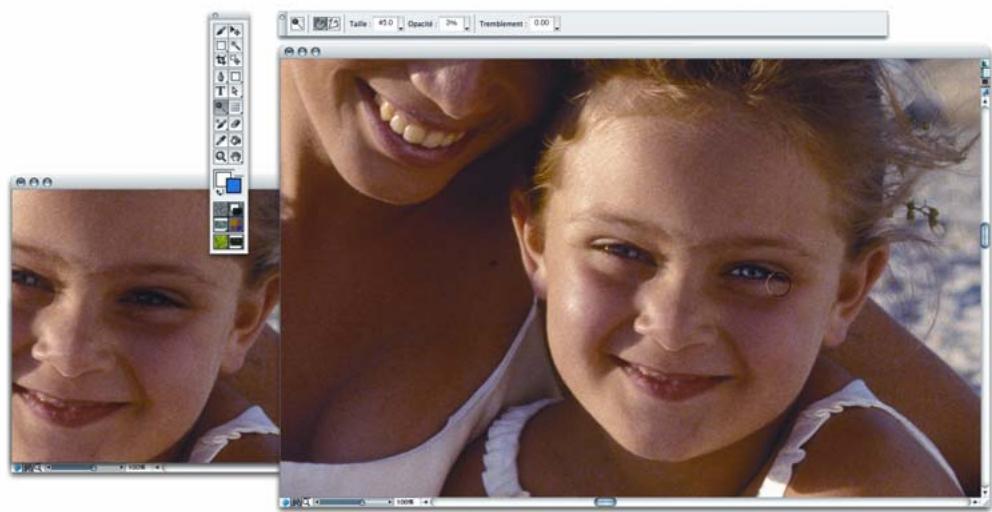This screenshot has width=992, height=512.
Task: Click the vertical scrollbar thumb of large window
Action: 985,234
